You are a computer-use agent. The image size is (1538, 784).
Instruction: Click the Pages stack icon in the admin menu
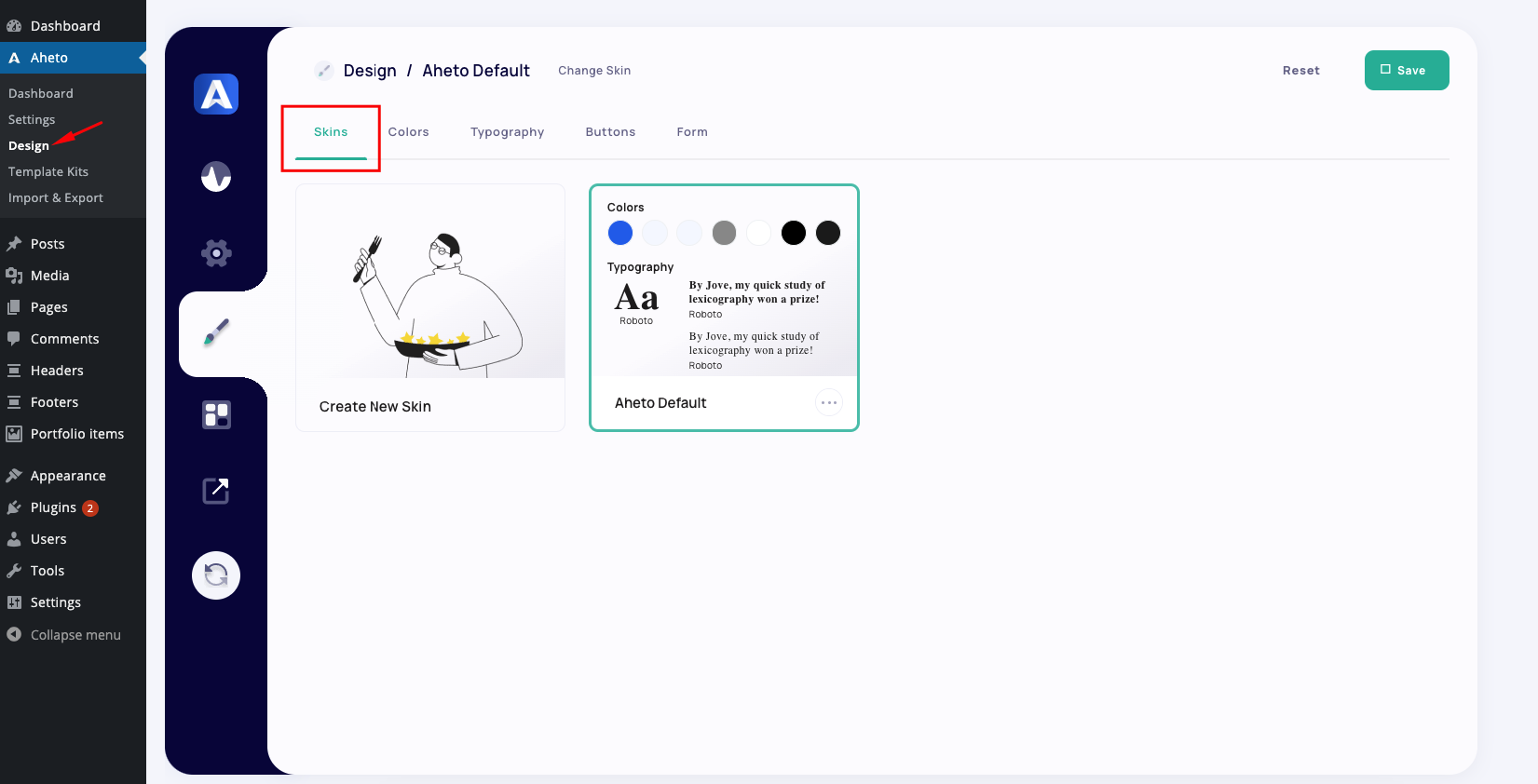tap(14, 307)
